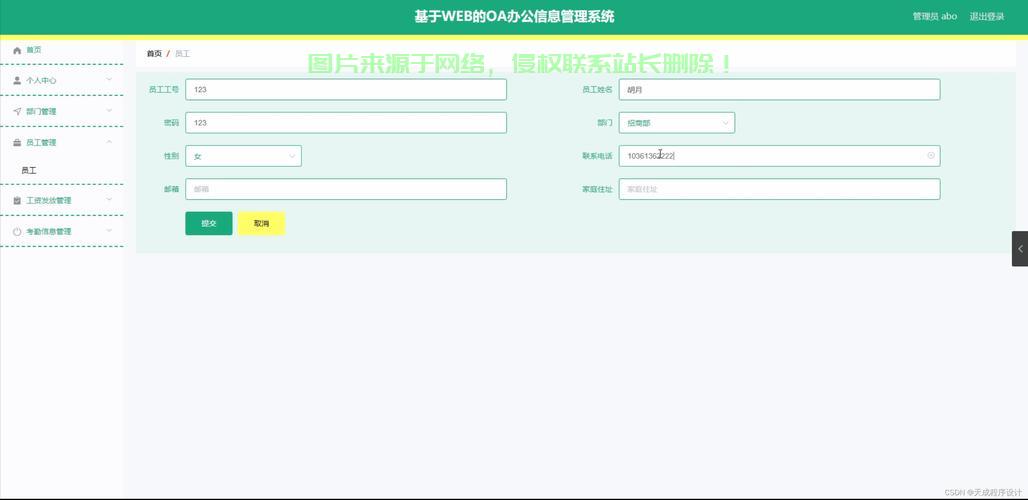Focus the 密码 input field

coord(346,123)
